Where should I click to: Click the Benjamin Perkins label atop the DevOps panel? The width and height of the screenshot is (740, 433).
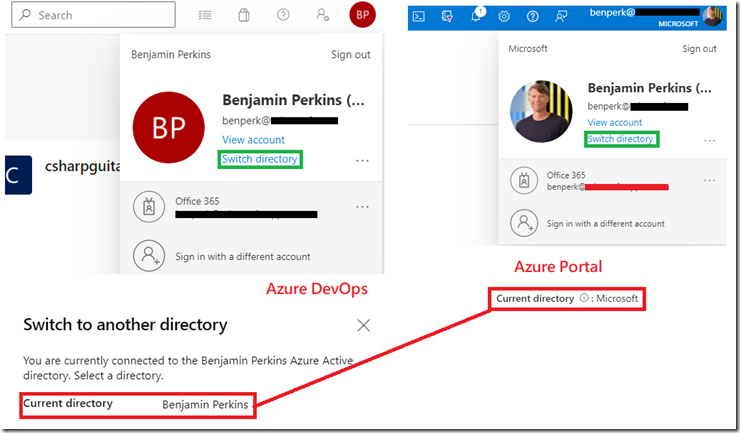tap(171, 55)
